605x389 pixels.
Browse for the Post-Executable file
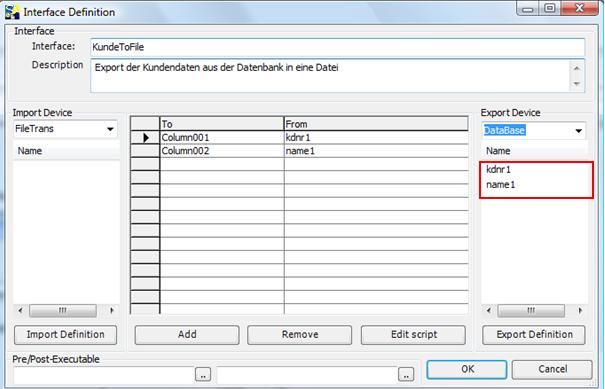pyautogui.click(x=406, y=374)
